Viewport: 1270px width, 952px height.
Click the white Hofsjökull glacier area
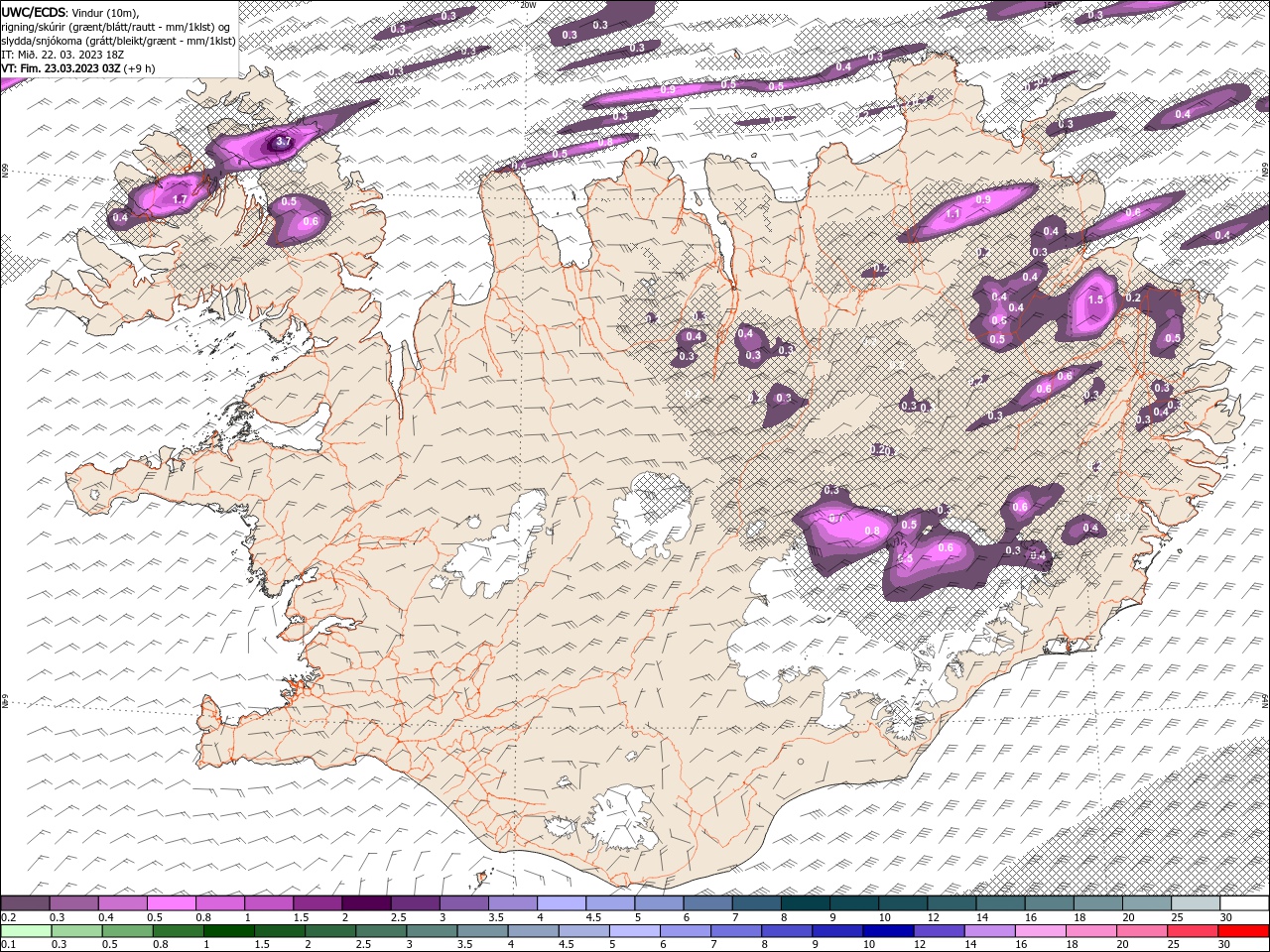click(652, 514)
